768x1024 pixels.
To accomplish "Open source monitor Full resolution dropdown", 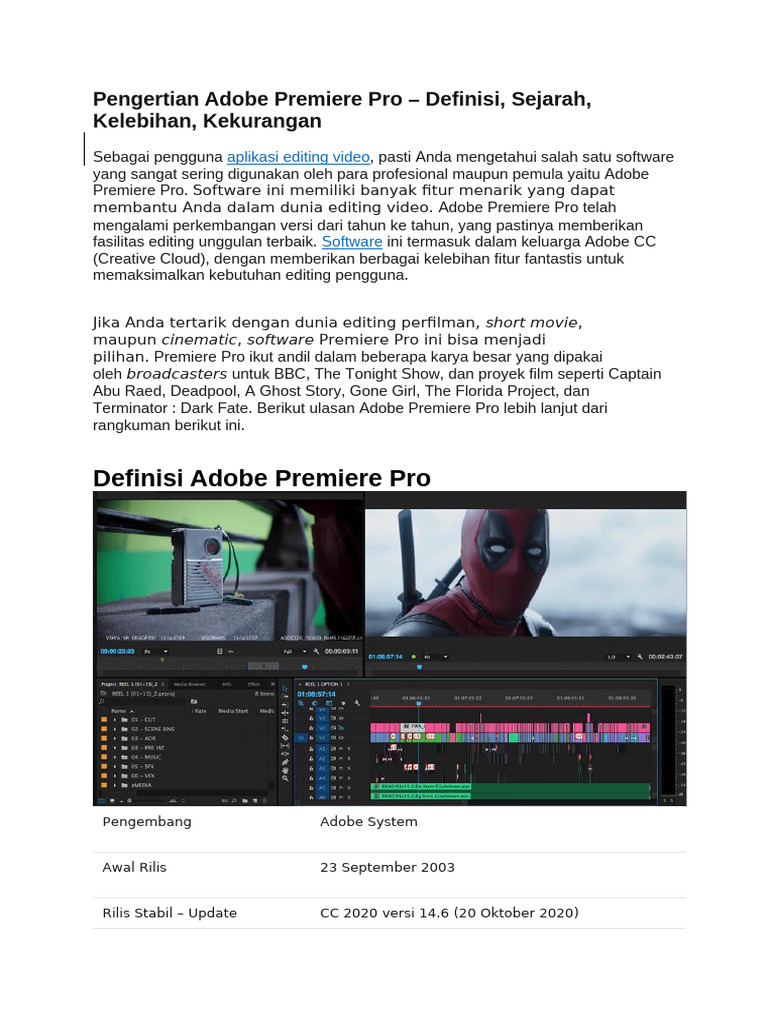I will [295, 651].
